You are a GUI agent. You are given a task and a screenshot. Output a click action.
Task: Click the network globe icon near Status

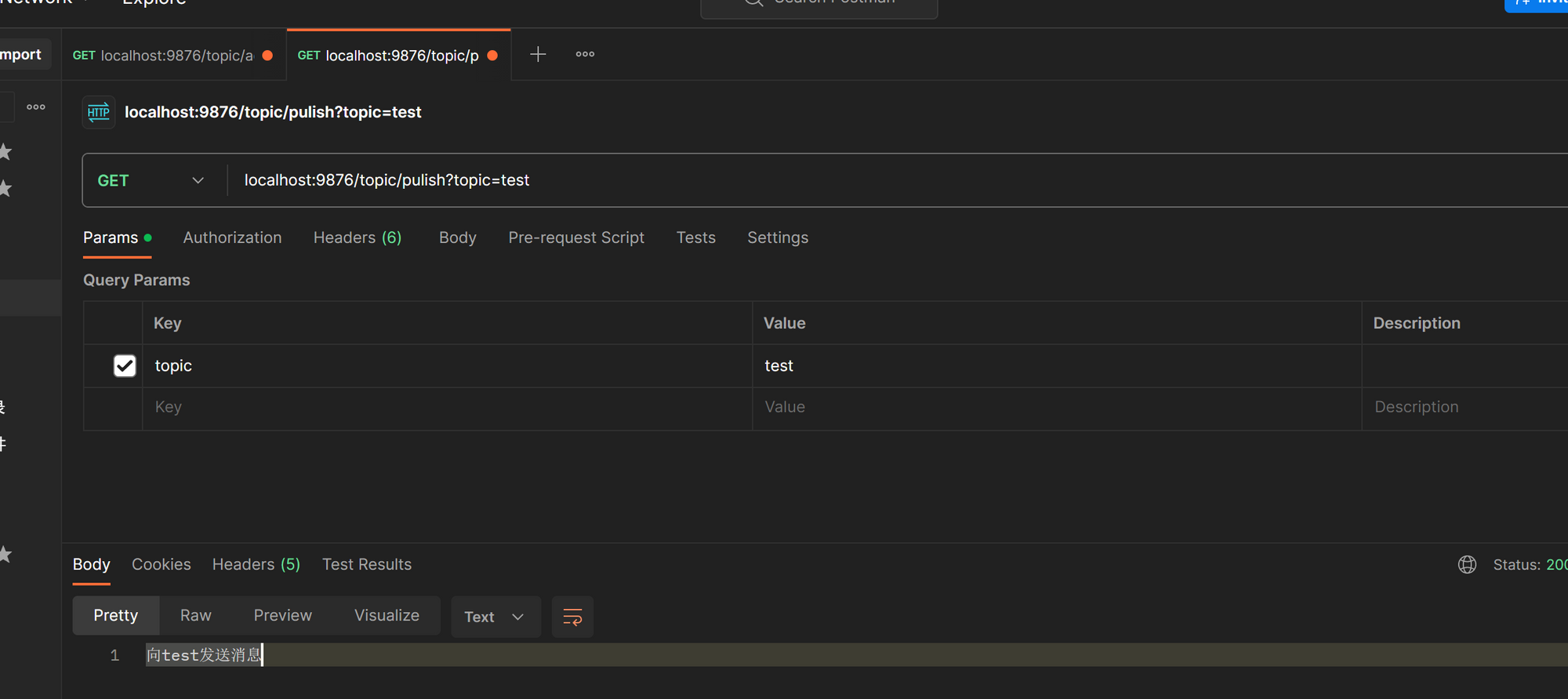(1467, 564)
